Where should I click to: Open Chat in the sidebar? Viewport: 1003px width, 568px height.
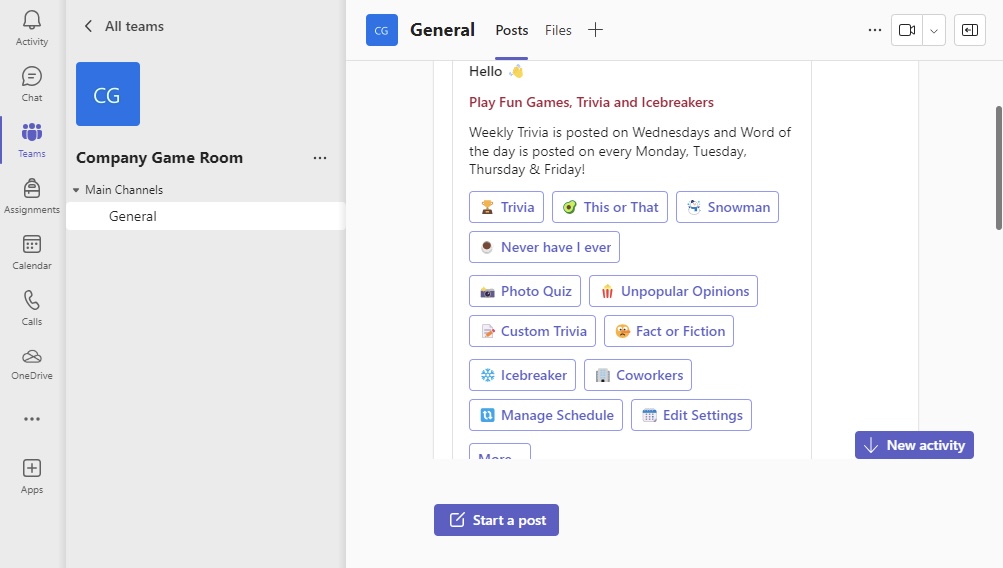tap(31, 84)
